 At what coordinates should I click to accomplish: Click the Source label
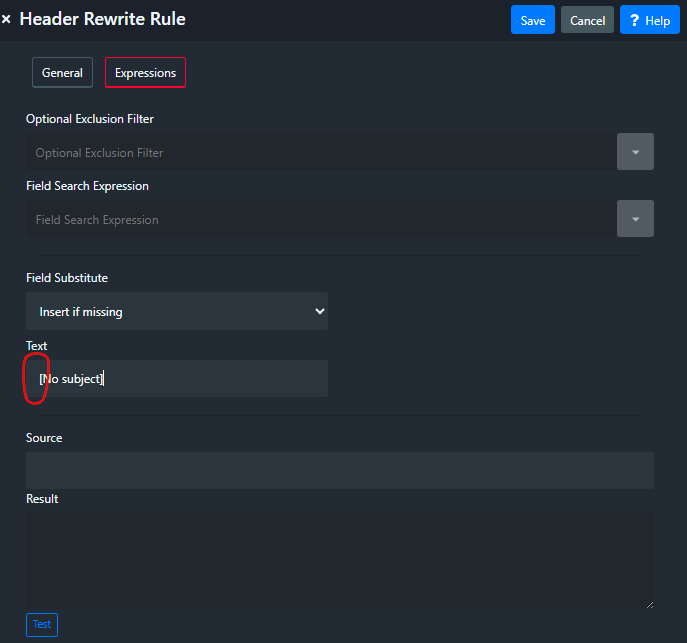point(44,438)
